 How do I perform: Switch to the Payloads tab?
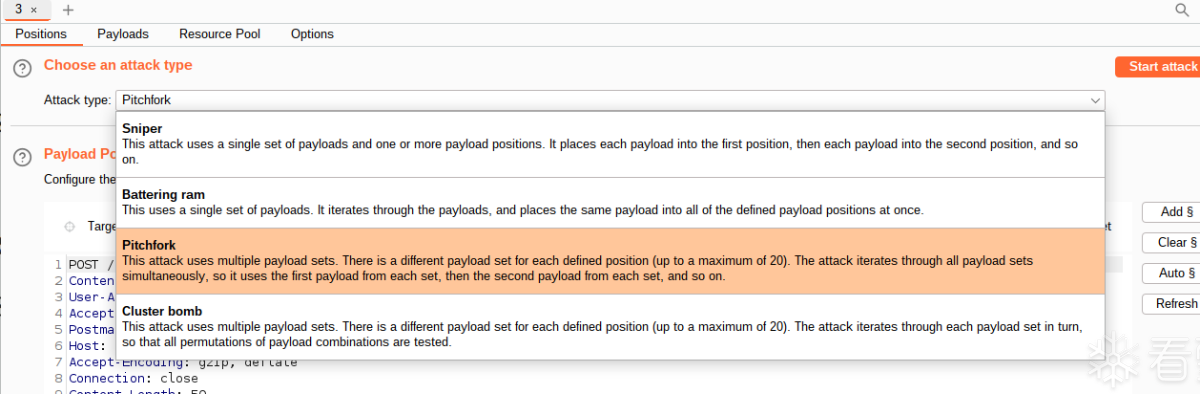click(123, 34)
